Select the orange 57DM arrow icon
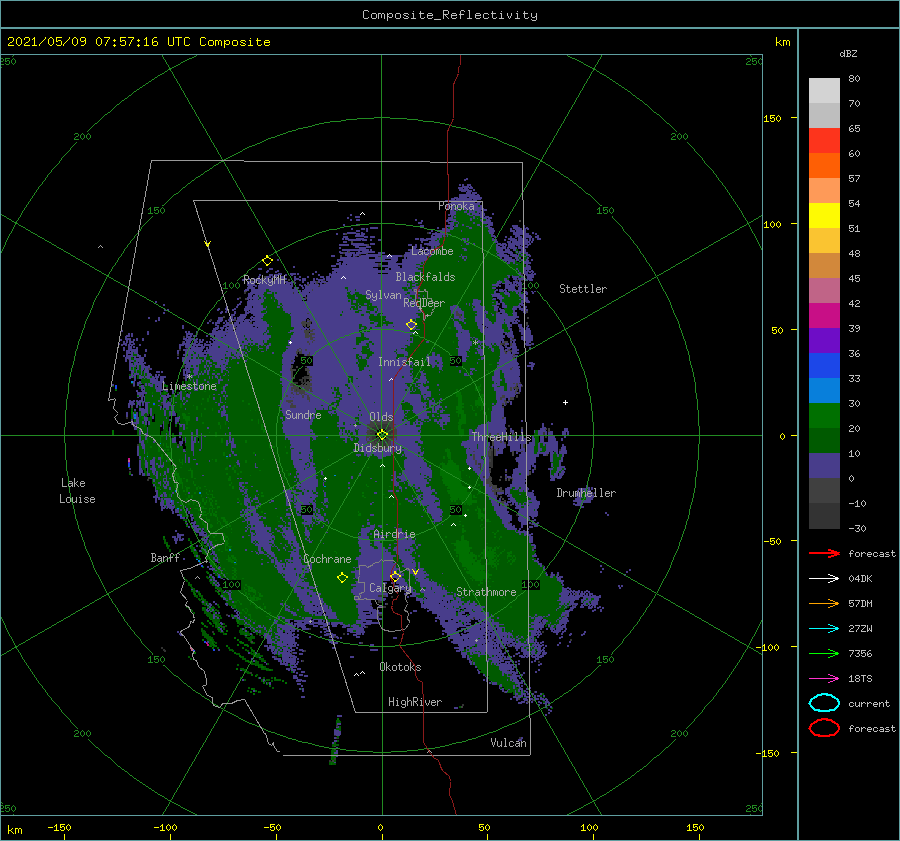Viewport: 900px width, 841px height. point(824,603)
